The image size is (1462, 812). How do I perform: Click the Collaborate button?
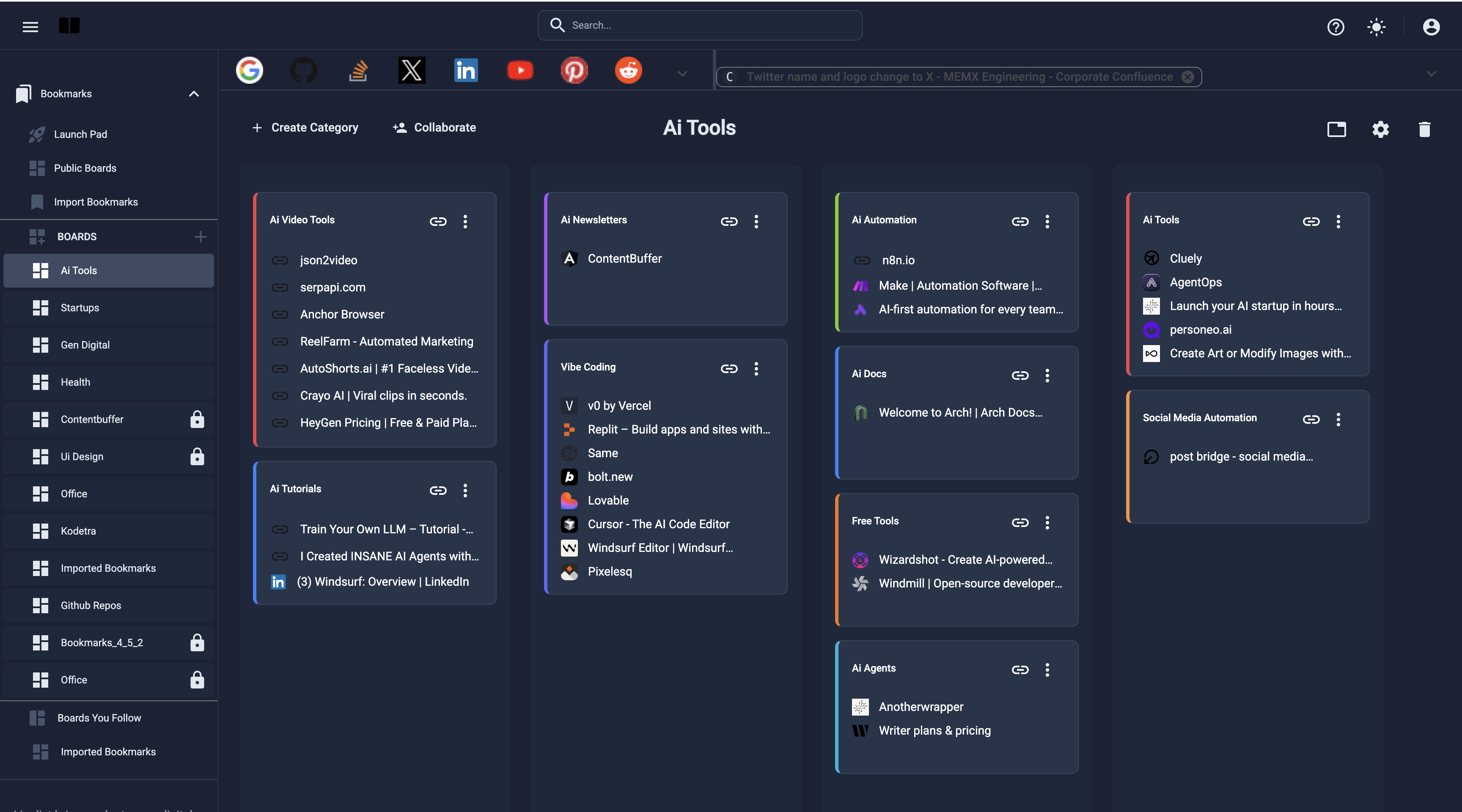pos(434,128)
